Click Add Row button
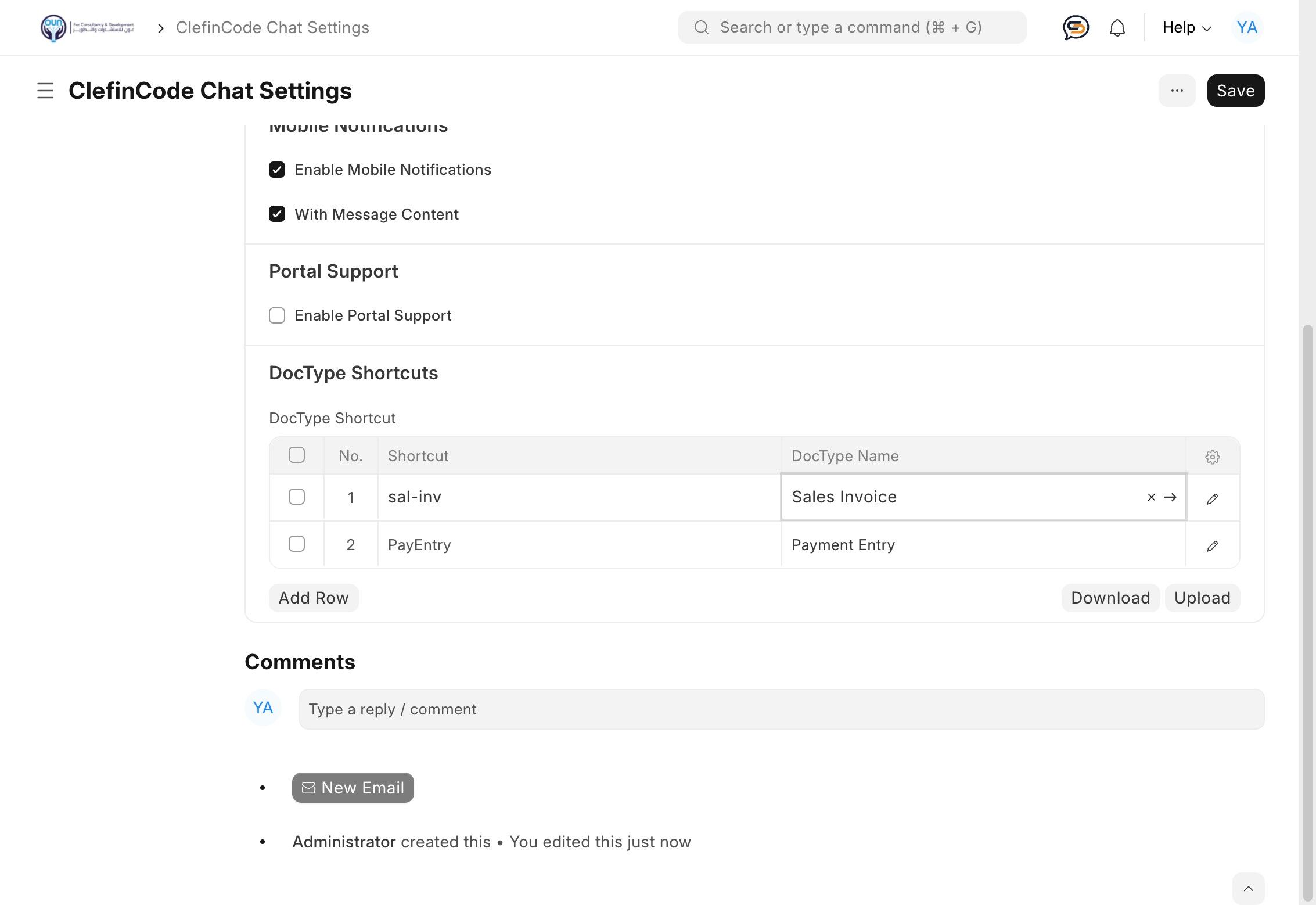1316x905 pixels. point(314,598)
